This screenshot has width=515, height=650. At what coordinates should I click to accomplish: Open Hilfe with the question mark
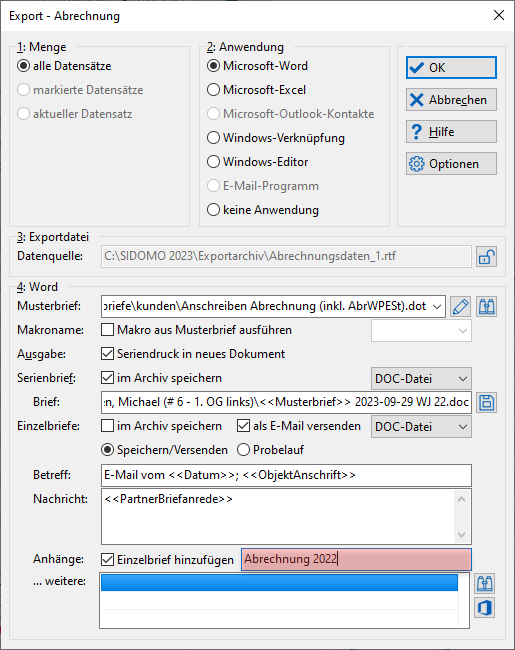pyautogui.click(x=451, y=132)
